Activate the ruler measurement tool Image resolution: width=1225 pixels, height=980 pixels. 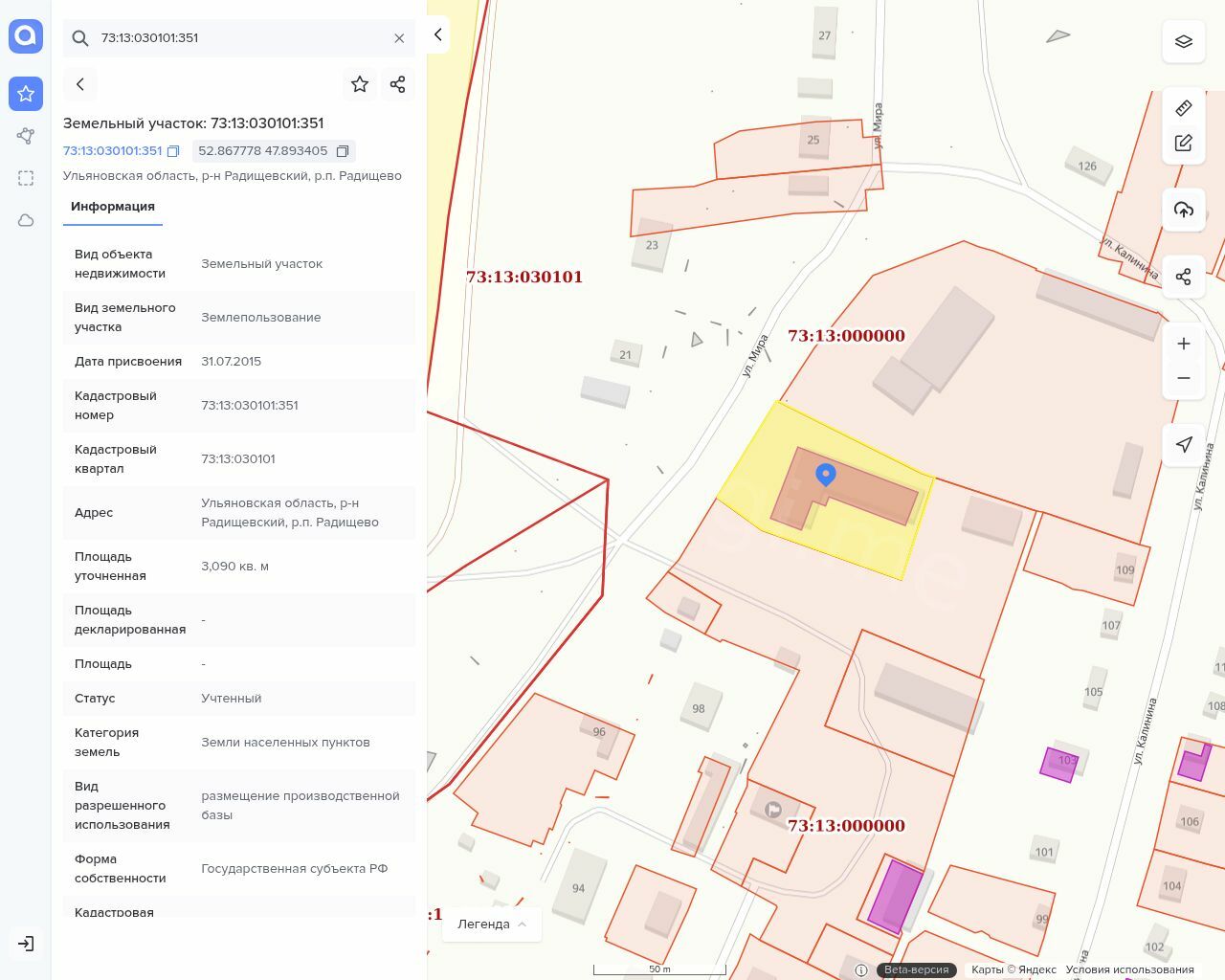pyautogui.click(x=1184, y=108)
